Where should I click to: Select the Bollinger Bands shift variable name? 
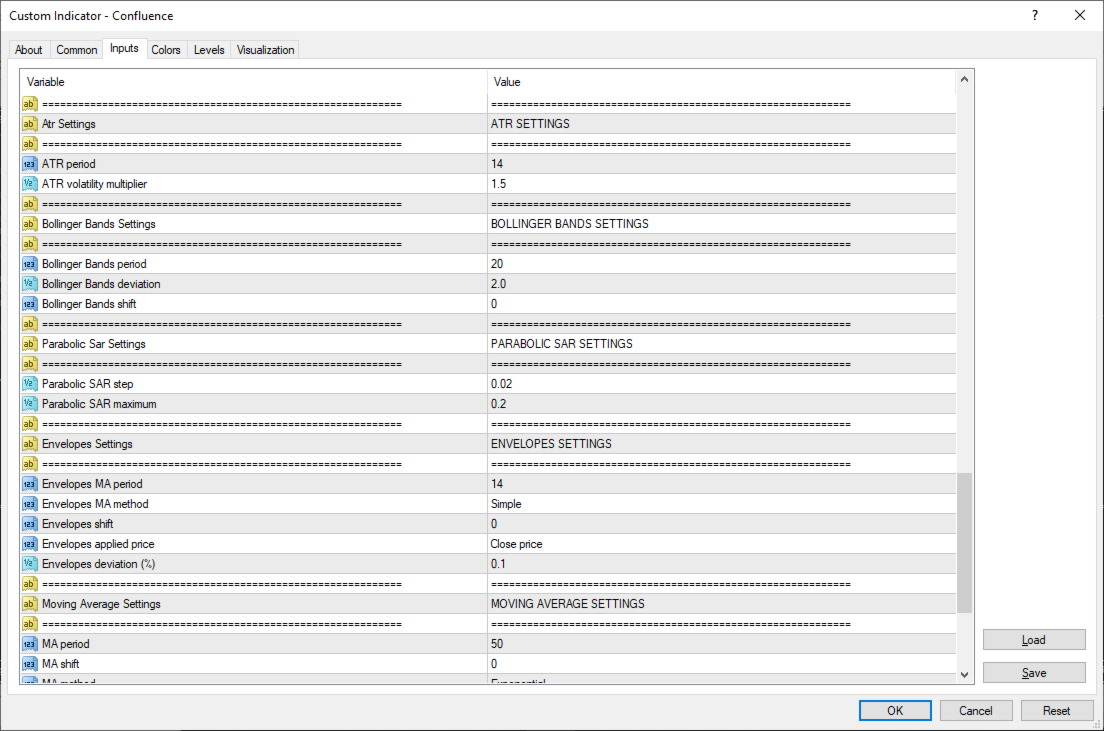click(89, 304)
